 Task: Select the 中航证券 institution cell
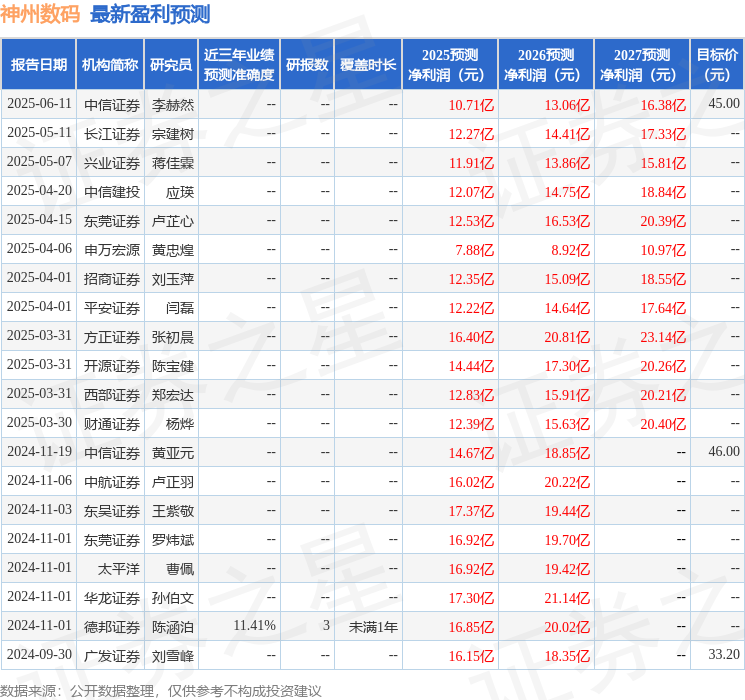(112, 482)
